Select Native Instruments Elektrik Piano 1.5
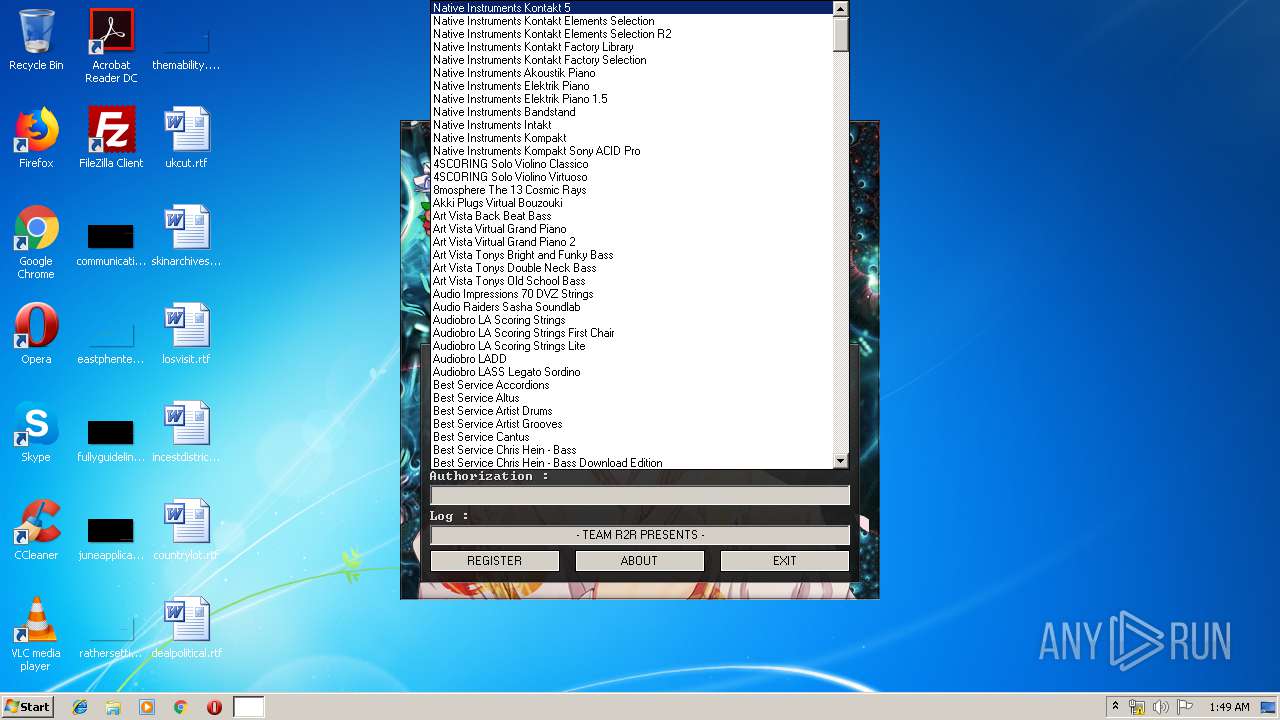1280x720 pixels. point(631,99)
